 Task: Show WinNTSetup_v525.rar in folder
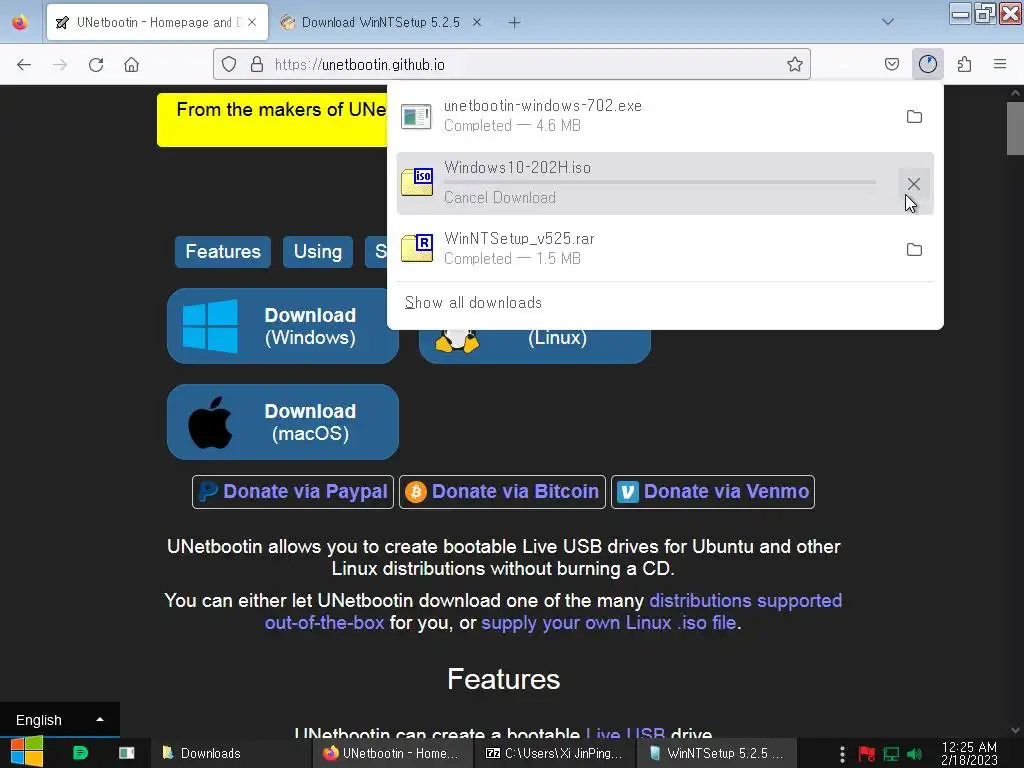tap(914, 249)
